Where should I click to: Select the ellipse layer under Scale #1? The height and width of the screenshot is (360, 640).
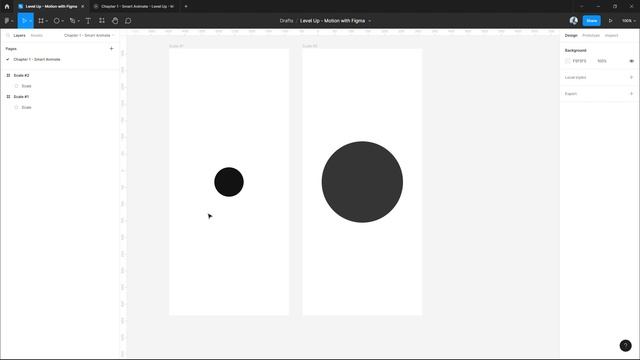tap(26, 107)
